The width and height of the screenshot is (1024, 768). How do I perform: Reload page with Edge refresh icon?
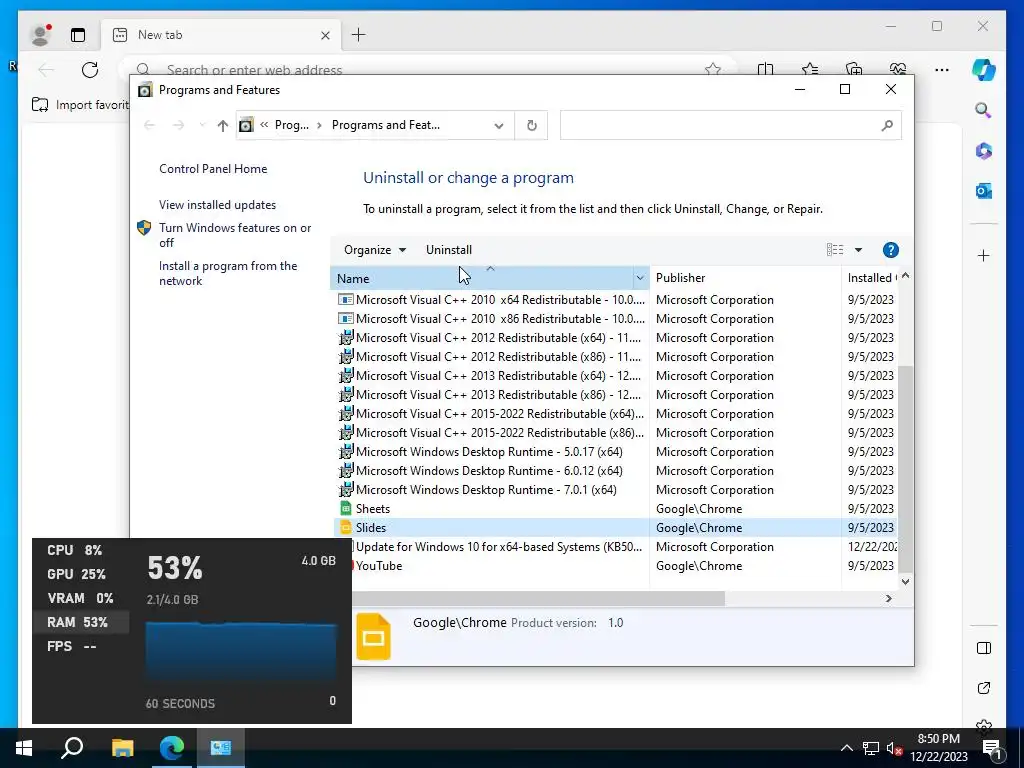pyautogui.click(x=90, y=69)
